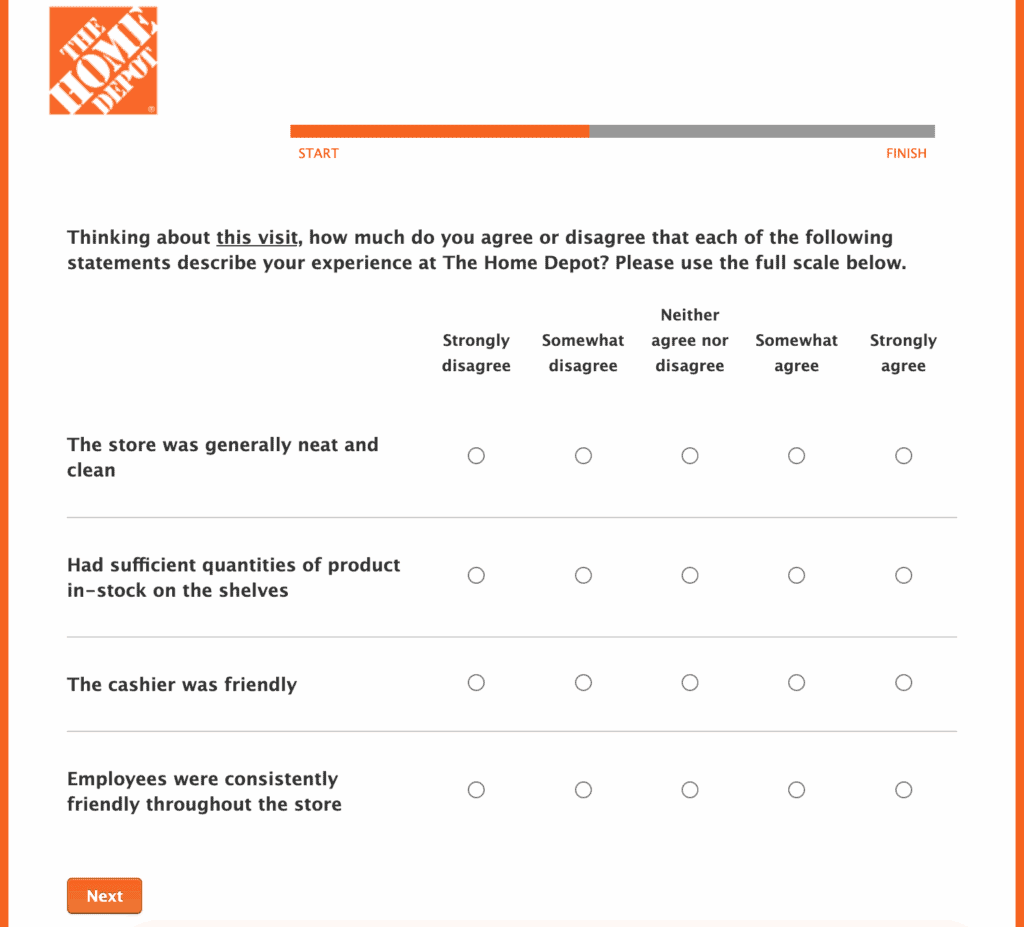1024x927 pixels.
Task: Select Strongly agree for store neat and clean
Action: [x=903, y=456]
